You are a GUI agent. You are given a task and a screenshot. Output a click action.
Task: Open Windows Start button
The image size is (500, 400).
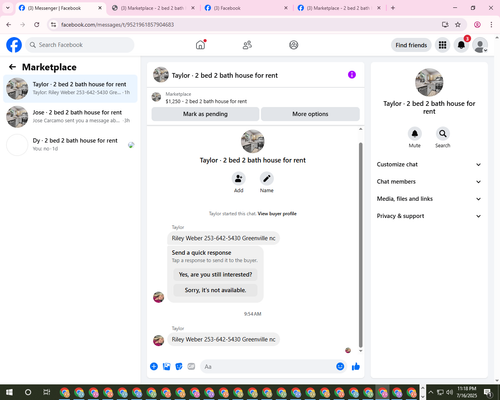(x=9, y=392)
